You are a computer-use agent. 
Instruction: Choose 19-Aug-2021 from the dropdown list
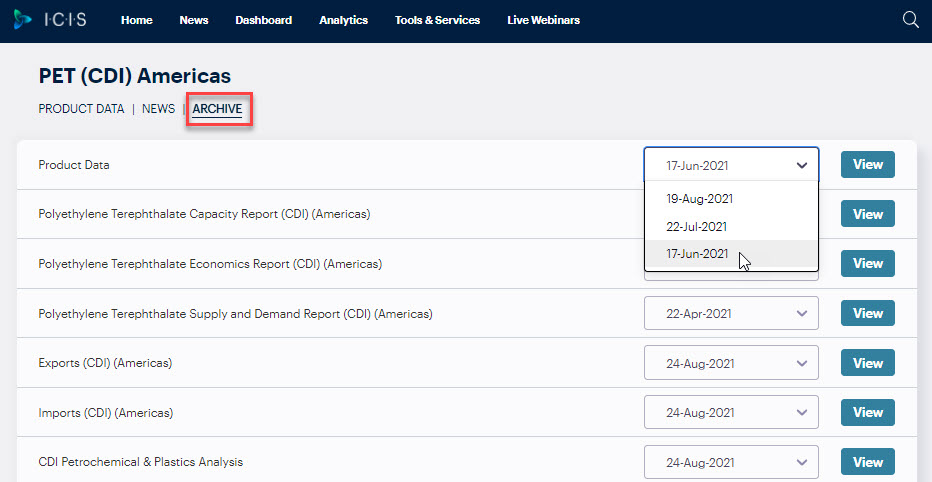pos(731,199)
